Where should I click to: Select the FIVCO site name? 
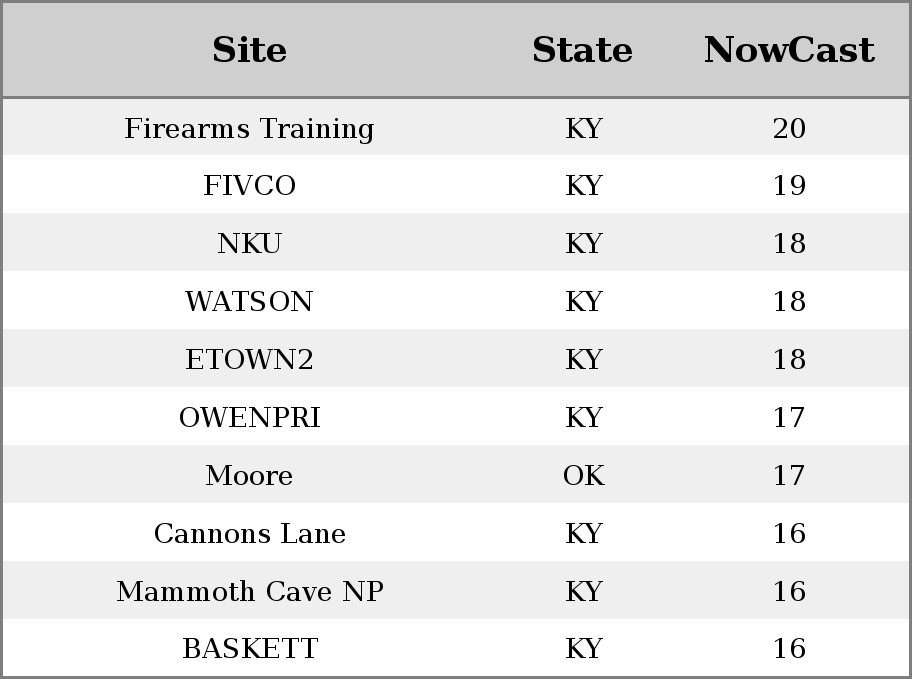tap(249, 186)
